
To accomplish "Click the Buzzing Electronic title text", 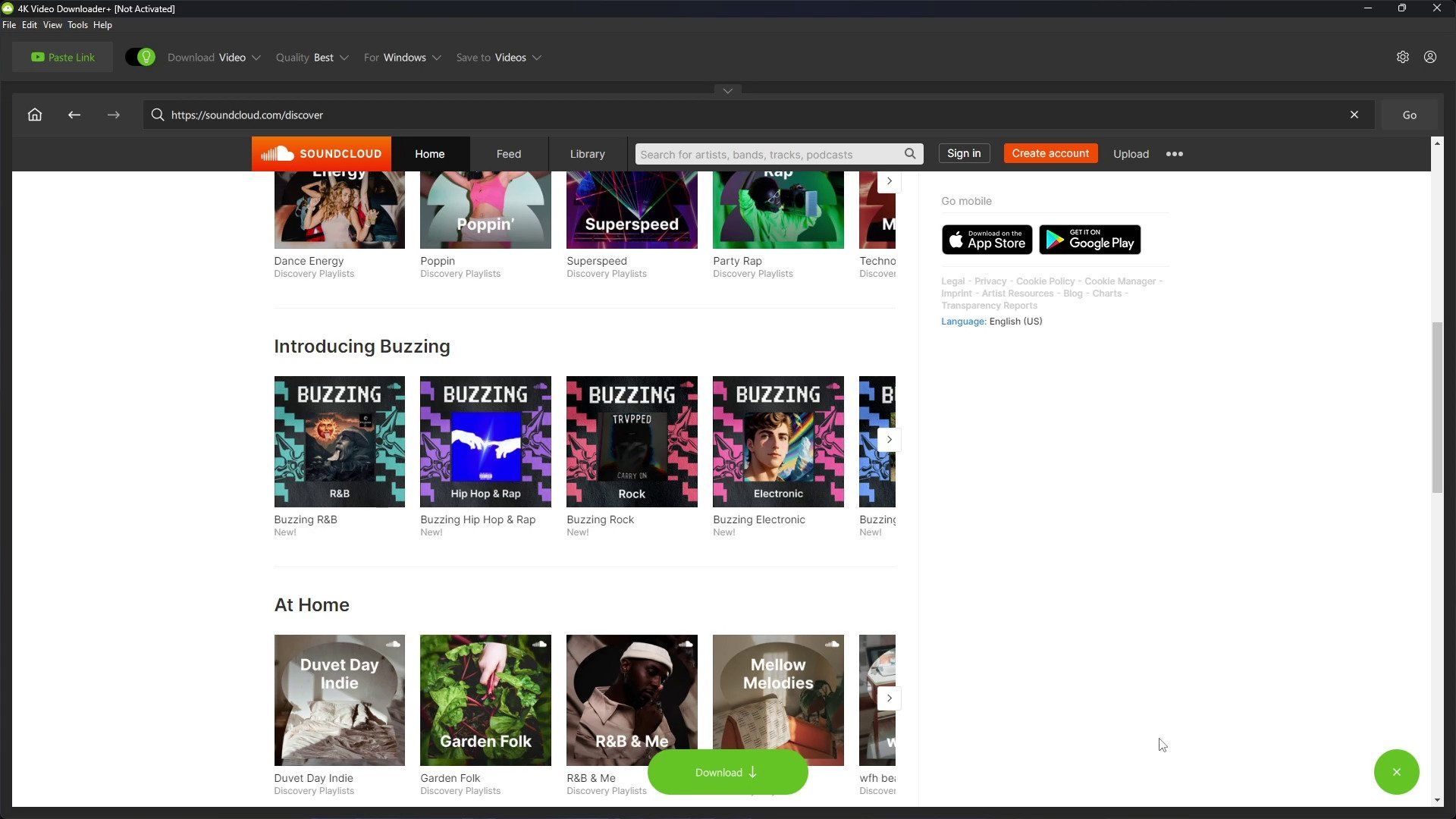I will [x=759, y=519].
